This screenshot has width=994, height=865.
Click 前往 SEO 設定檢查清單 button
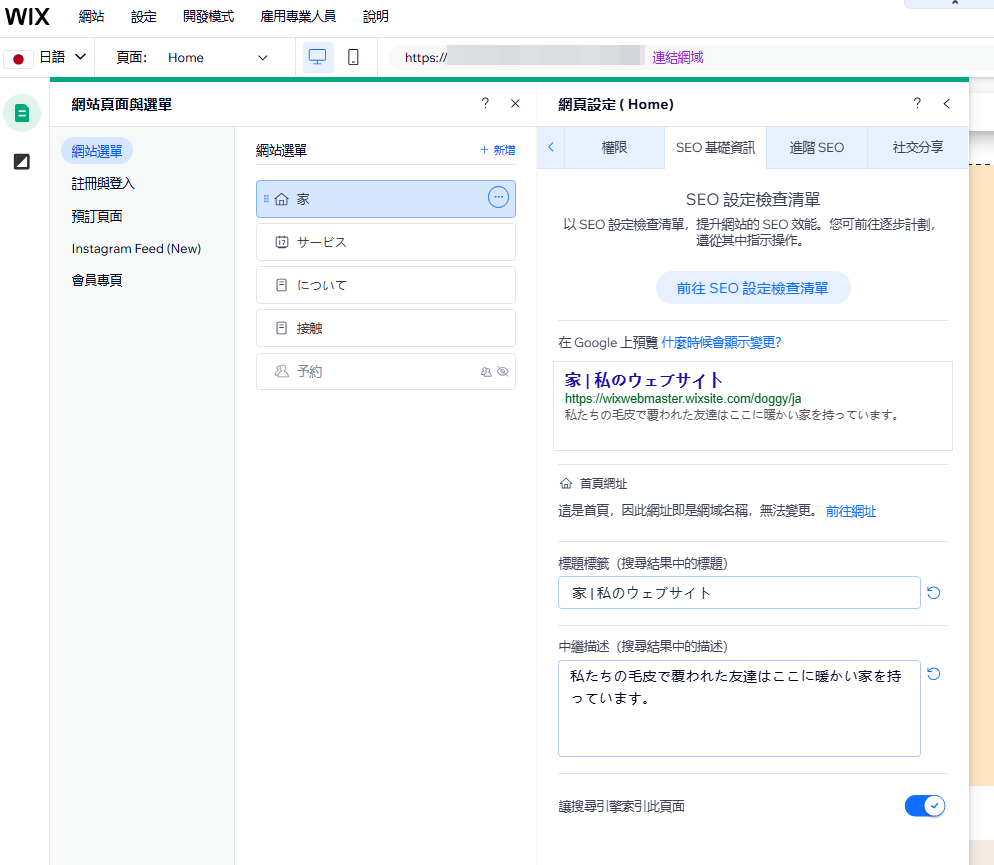pyautogui.click(x=752, y=287)
